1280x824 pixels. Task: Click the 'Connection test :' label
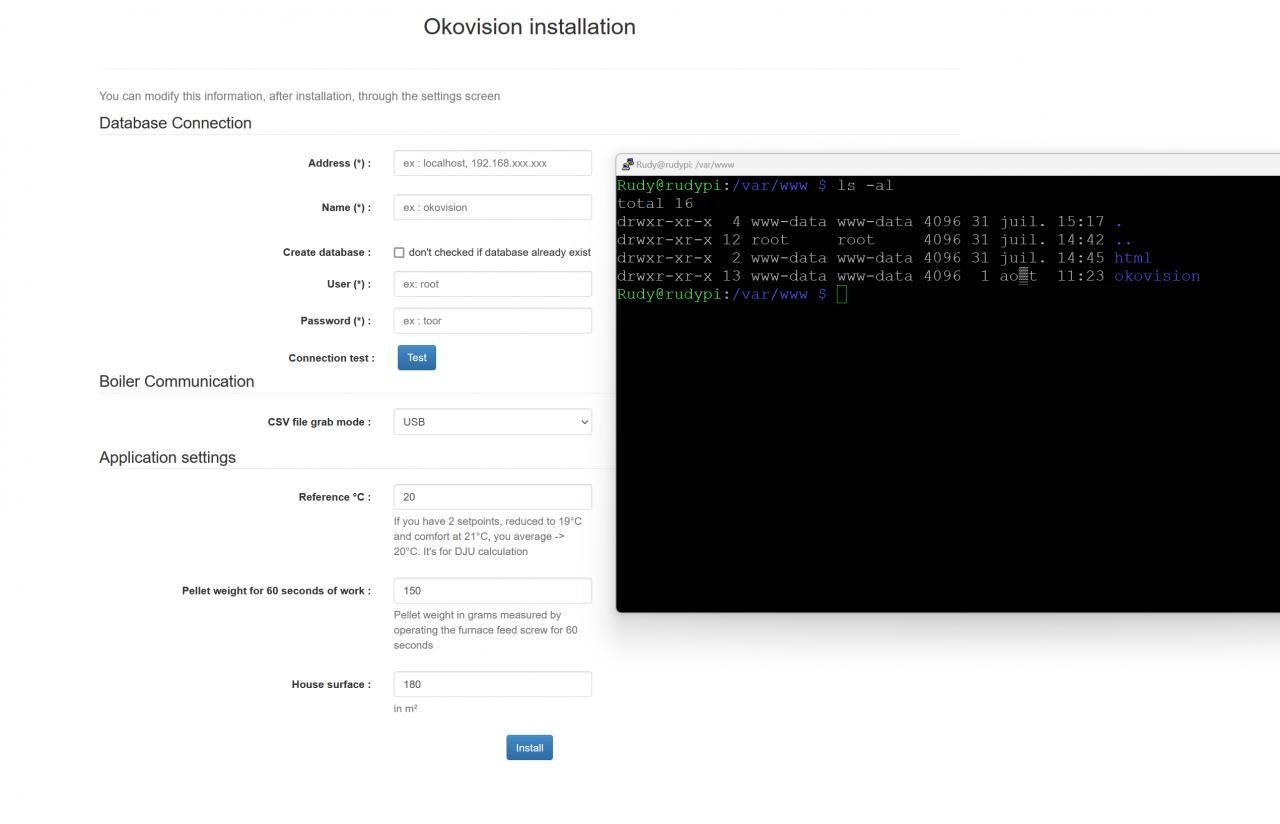pyautogui.click(x=332, y=358)
